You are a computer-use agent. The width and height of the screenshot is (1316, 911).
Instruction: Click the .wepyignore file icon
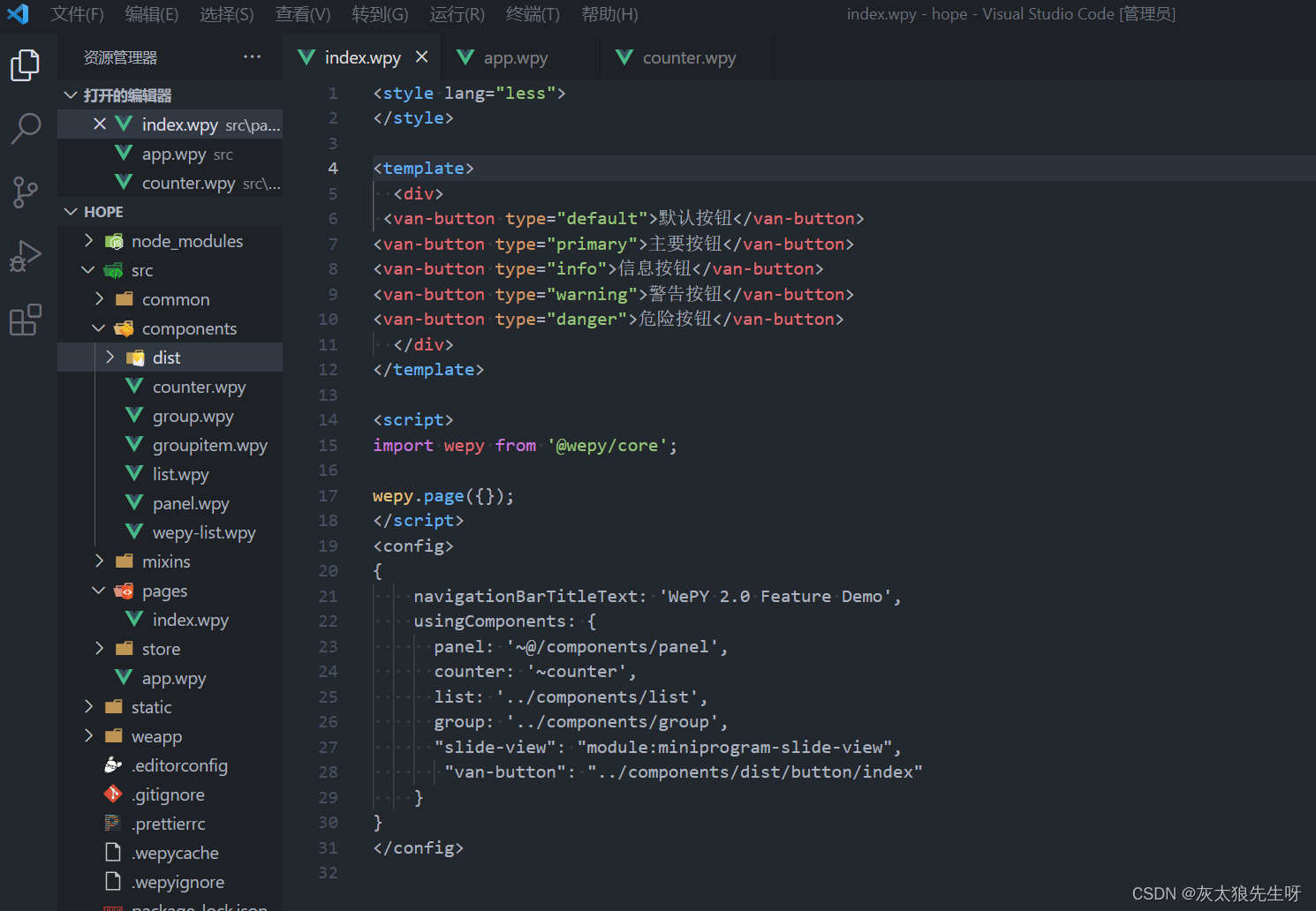[x=113, y=882]
